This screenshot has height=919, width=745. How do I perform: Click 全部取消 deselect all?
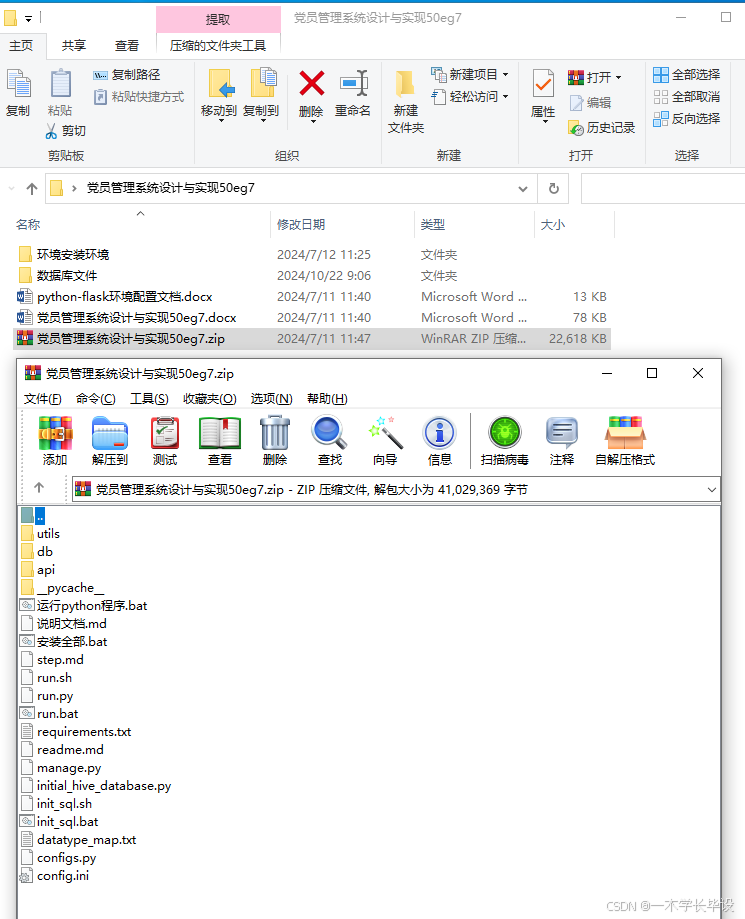[x=686, y=97]
